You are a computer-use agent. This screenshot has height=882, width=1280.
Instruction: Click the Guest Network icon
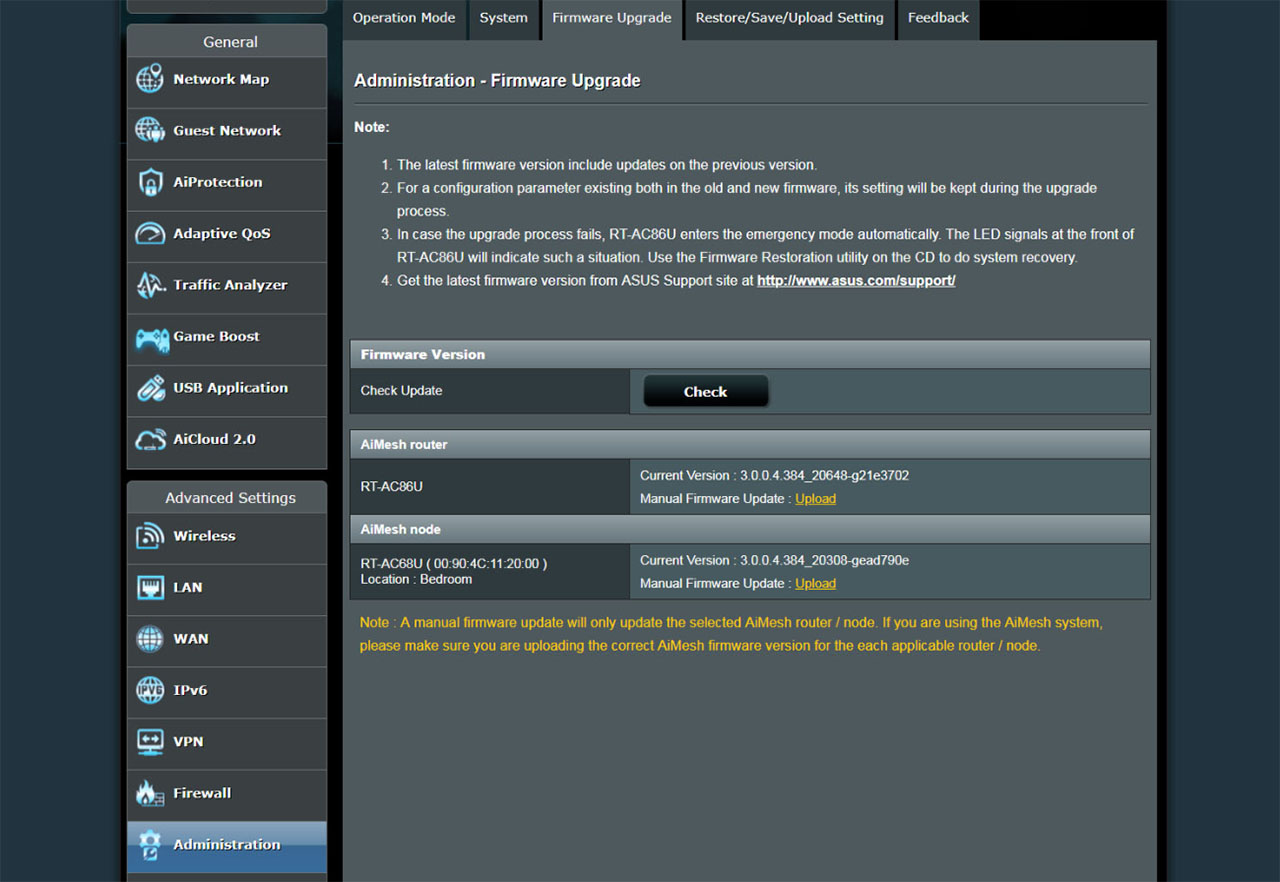150,131
